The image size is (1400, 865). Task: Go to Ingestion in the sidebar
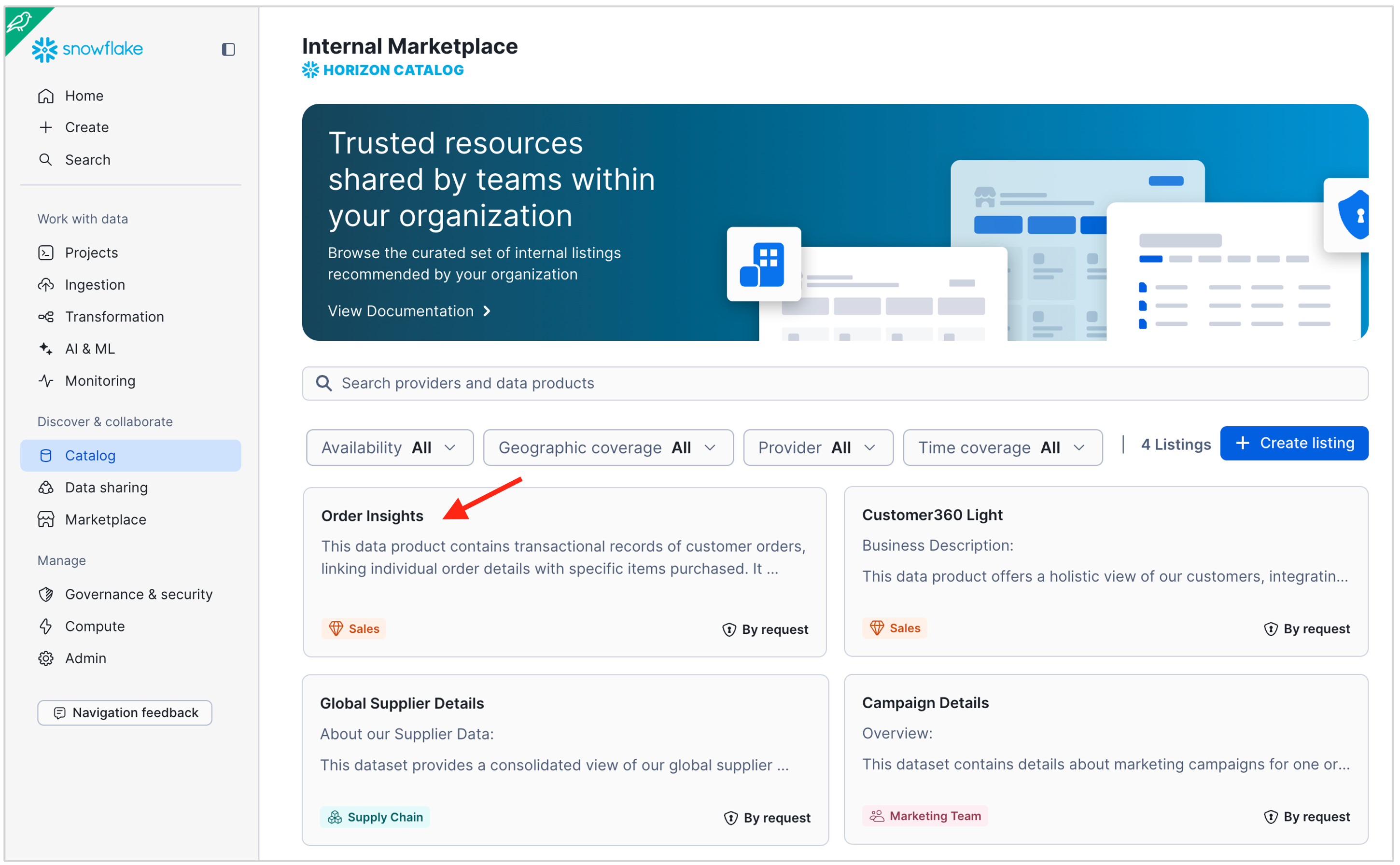point(95,284)
